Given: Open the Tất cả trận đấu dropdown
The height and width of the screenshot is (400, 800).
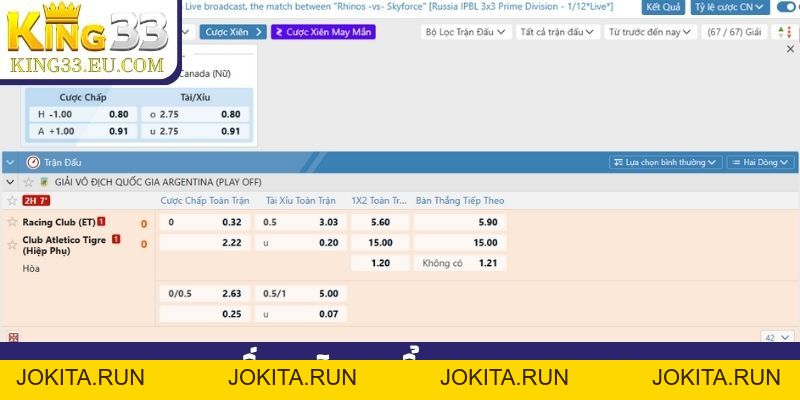Looking at the screenshot, I should point(557,32).
